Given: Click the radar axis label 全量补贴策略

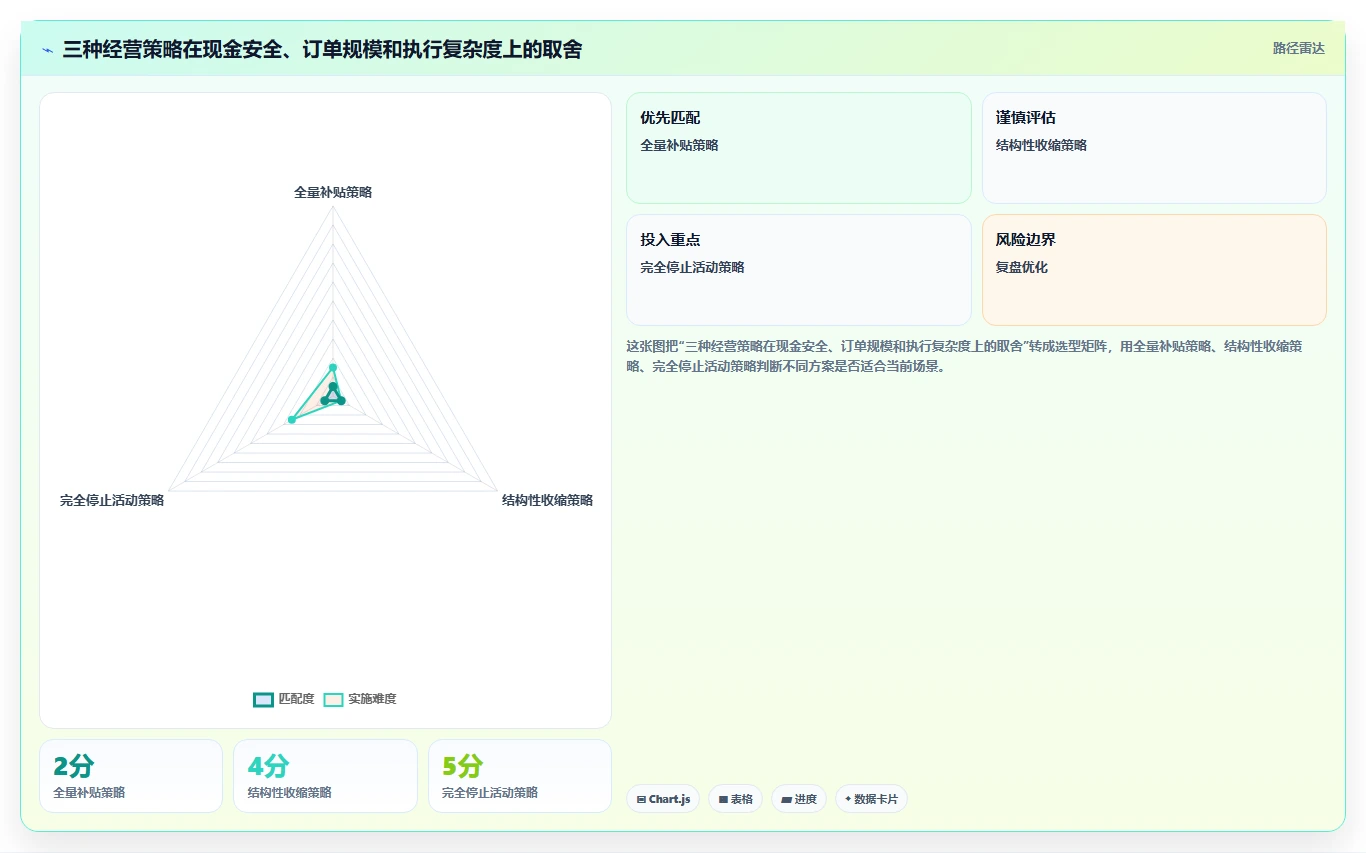Looking at the screenshot, I should point(333,192).
